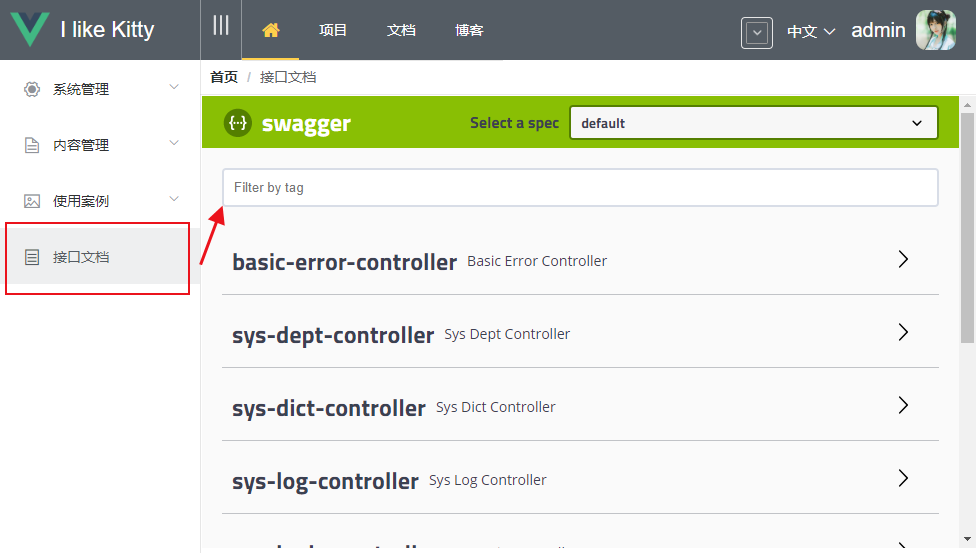
Task: Open the theme picker box in header
Action: pyautogui.click(x=757, y=32)
